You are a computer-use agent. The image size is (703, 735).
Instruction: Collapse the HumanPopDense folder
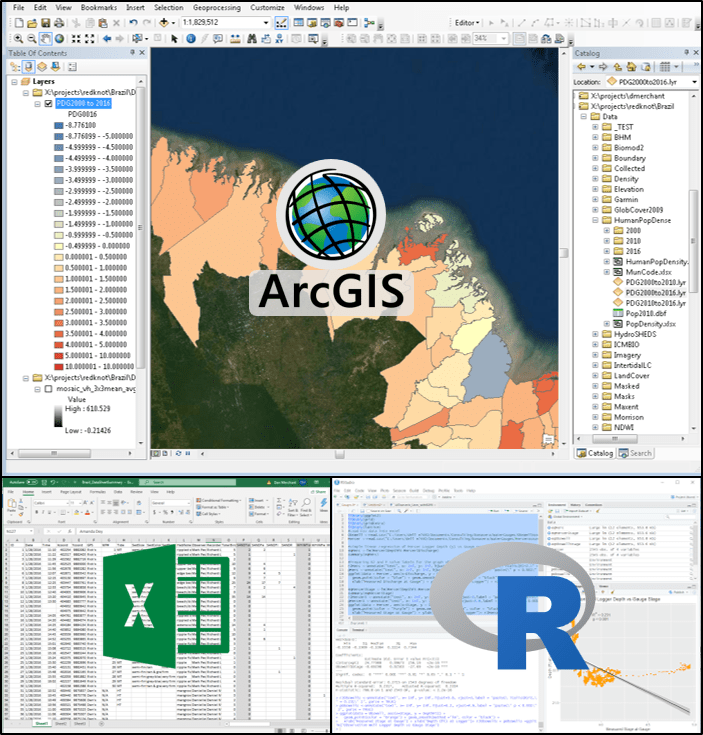[594, 218]
